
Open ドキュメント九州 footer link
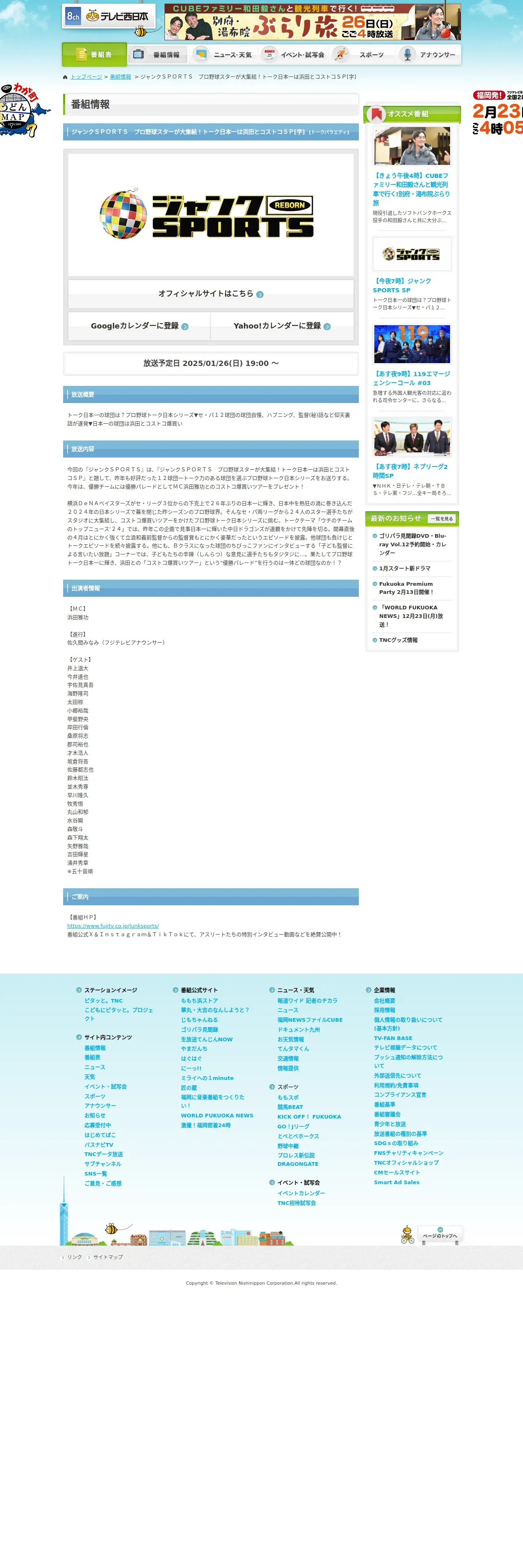click(x=298, y=1030)
